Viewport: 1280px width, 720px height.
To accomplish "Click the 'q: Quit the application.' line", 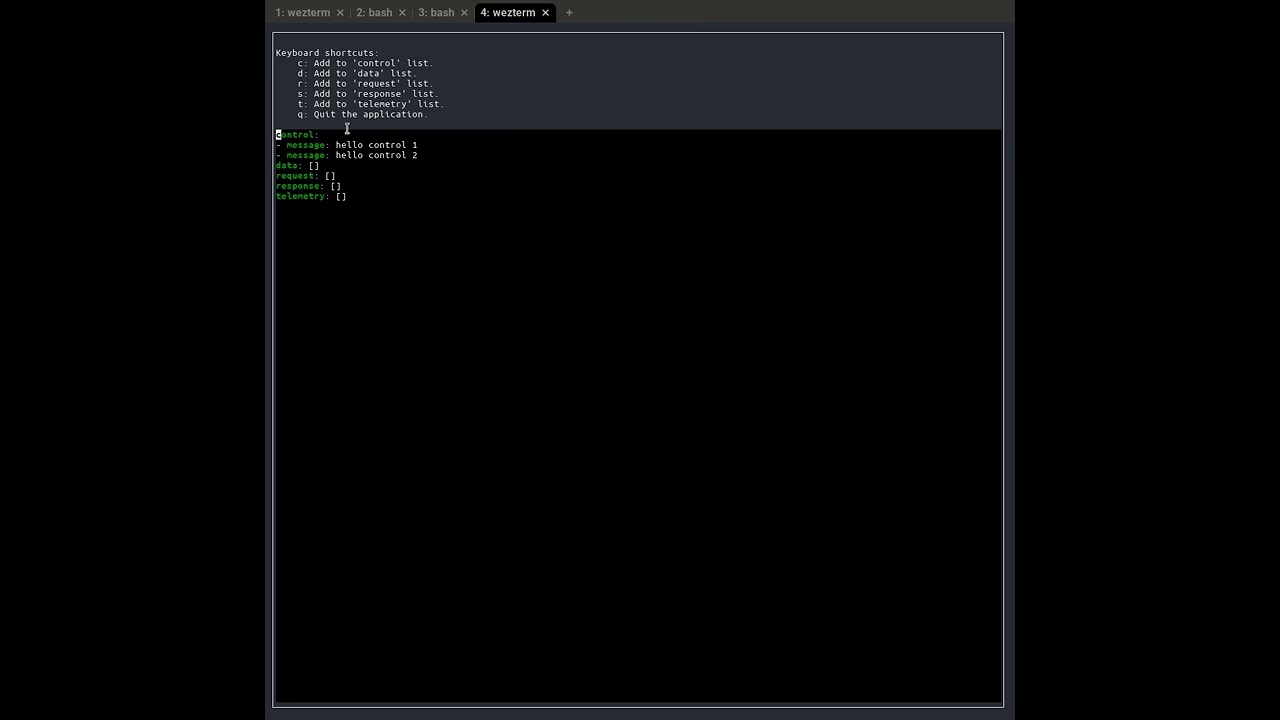I will pos(362,114).
